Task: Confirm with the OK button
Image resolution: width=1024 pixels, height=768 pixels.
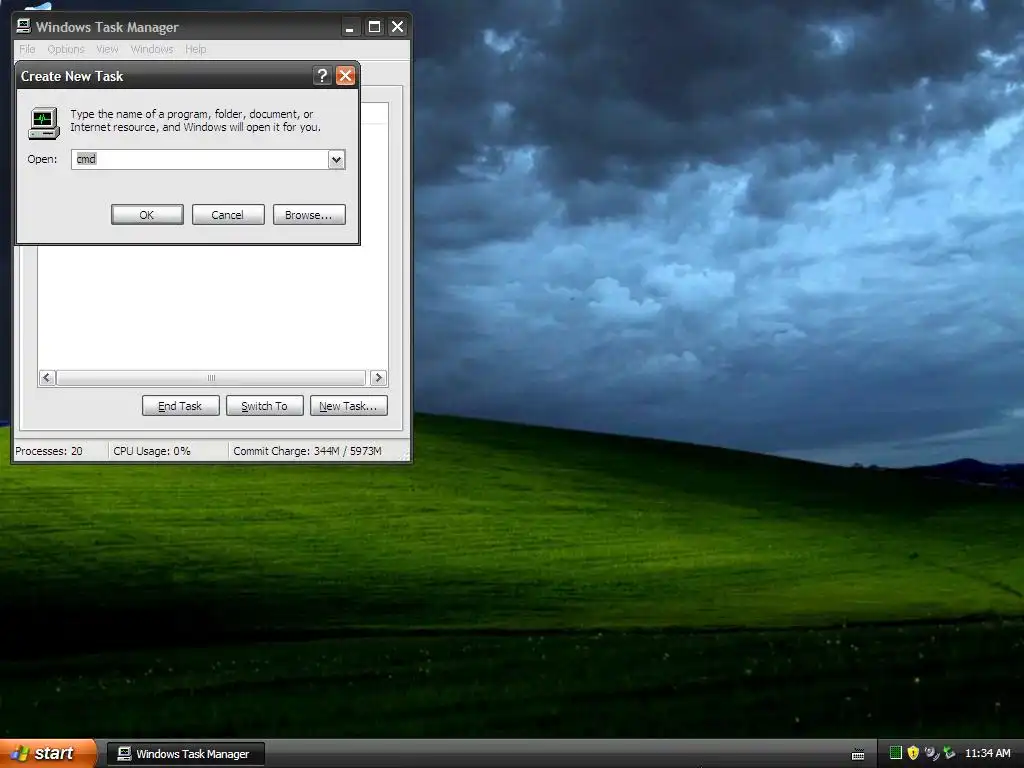Action: tap(147, 215)
